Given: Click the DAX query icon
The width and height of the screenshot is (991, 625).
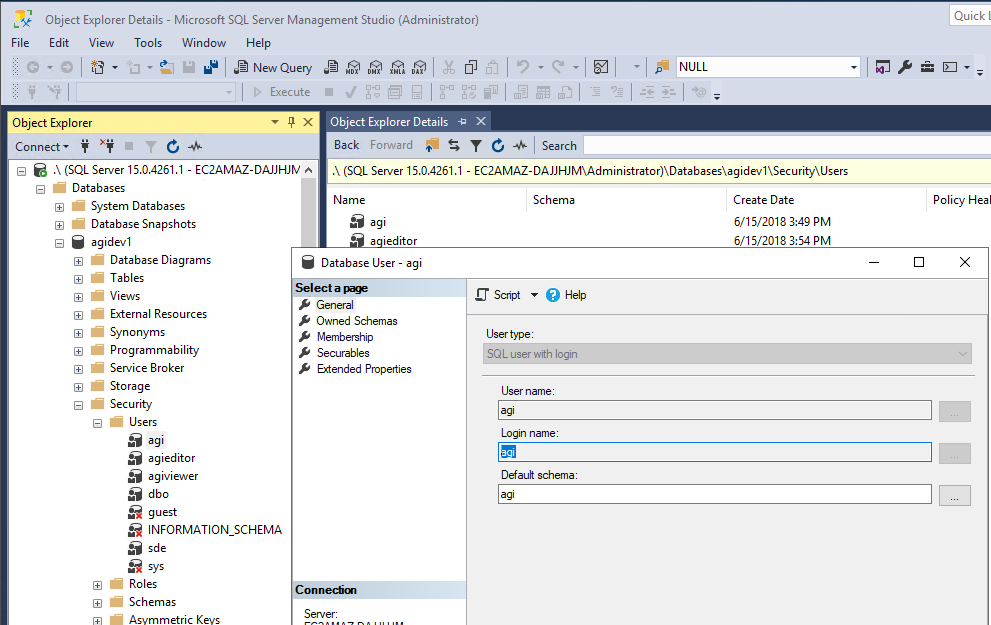Looking at the screenshot, I should pos(418,67).
